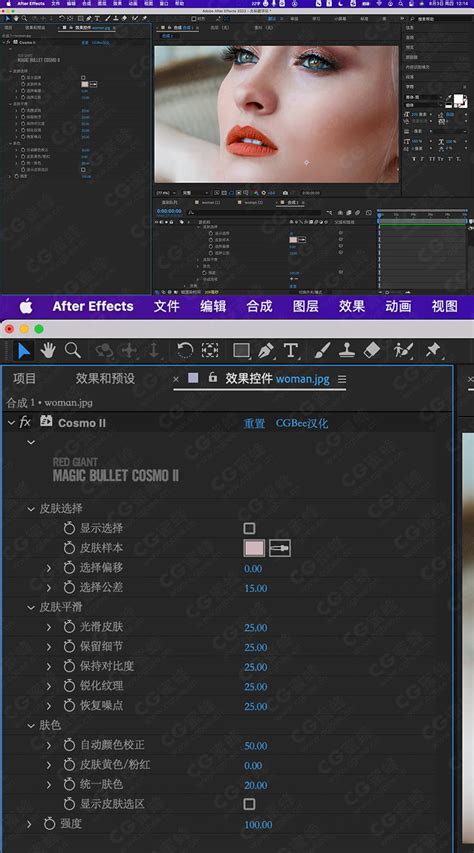474x853 pixels.
Task: Toggle stopwatch for enlarged 锐化纹理 row
Action: [x=69, y=686]
